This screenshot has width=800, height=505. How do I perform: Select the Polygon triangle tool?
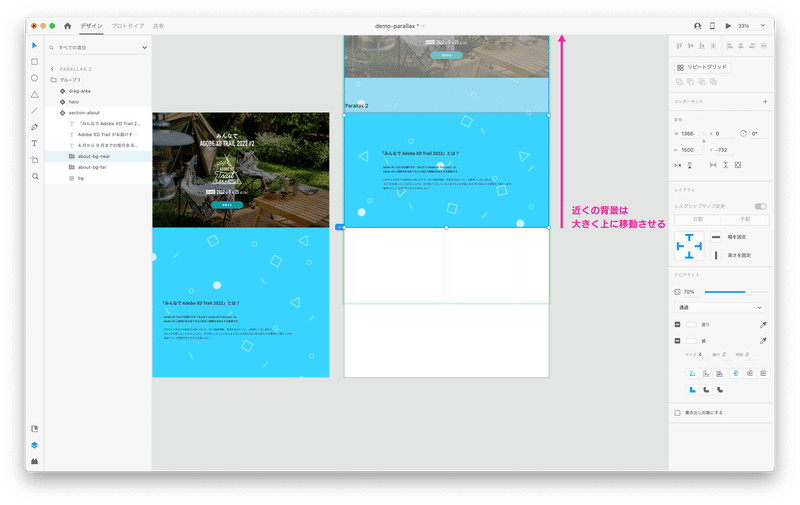coord(34,94)
